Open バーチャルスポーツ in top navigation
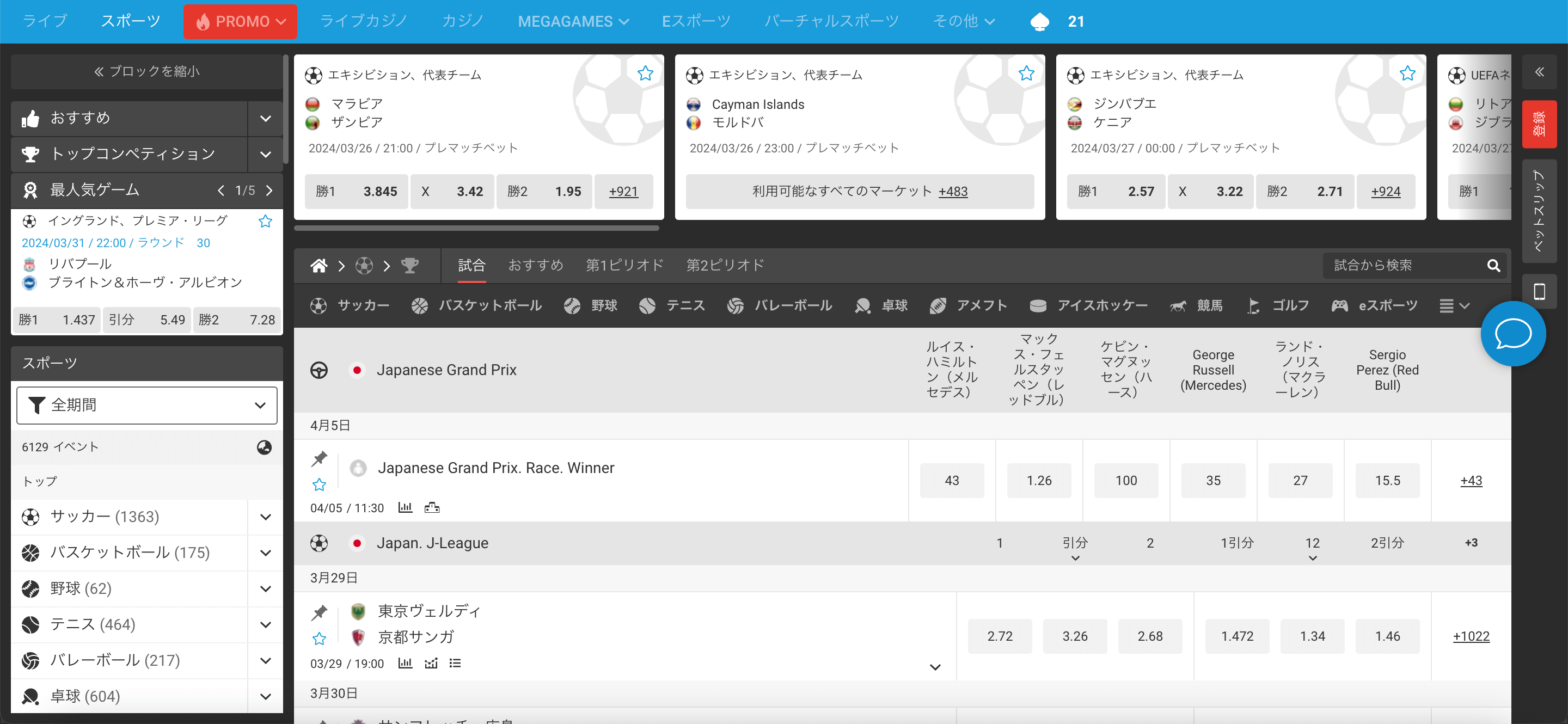1568x724 pixels. (831, 21)
